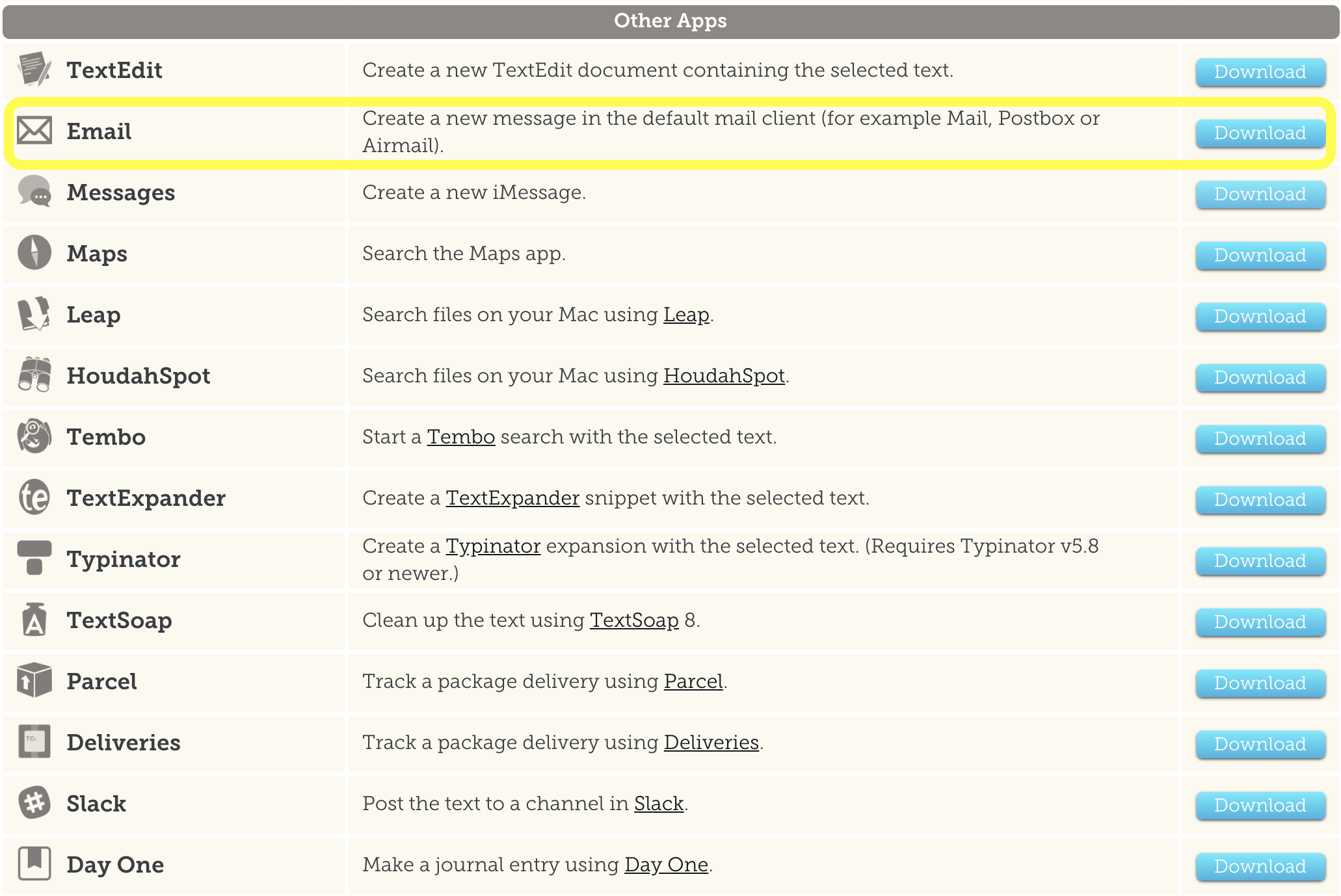Click the 'HoudahSpot' extension name
Screen dimensions: 1341x896
point(139,376)
